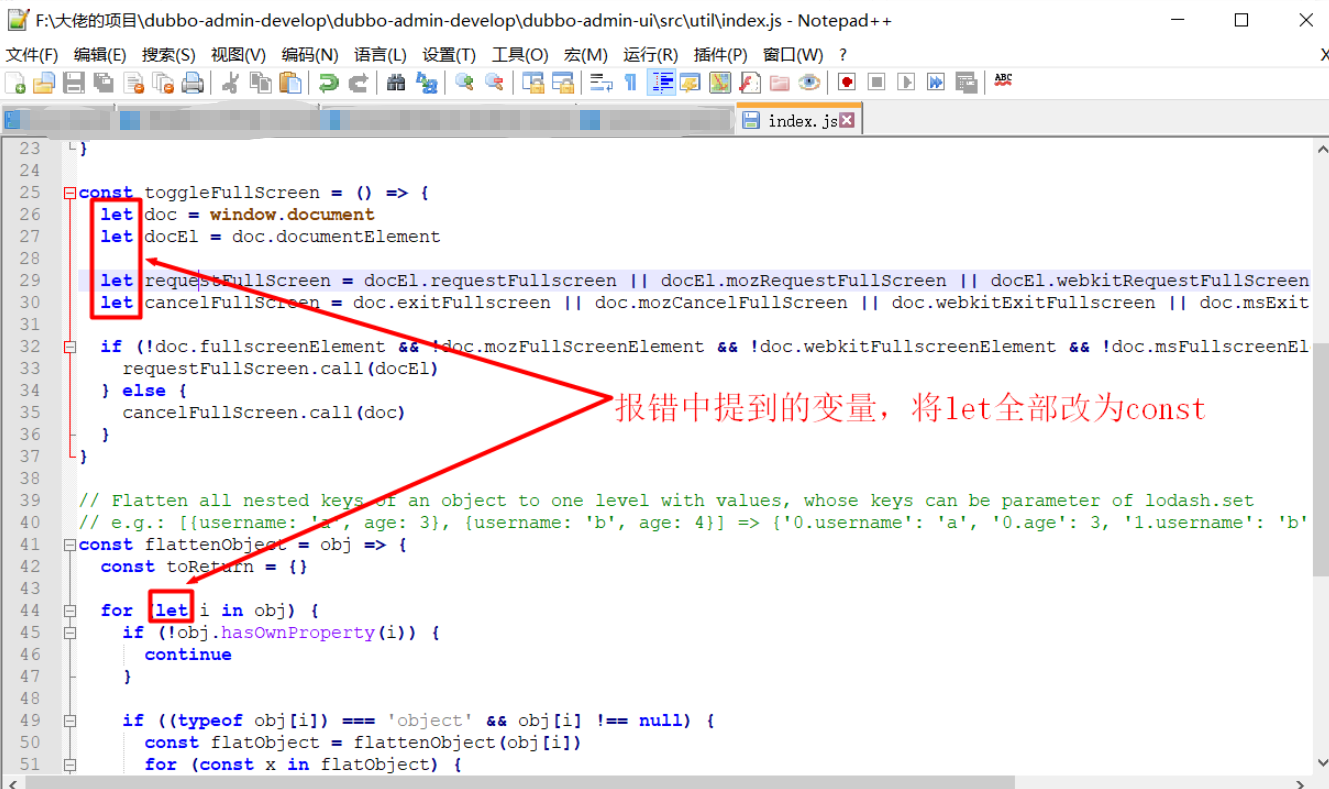Screen dimensions: 1329x789
Task: Open the ? help menu
Action: click(843, 55)
